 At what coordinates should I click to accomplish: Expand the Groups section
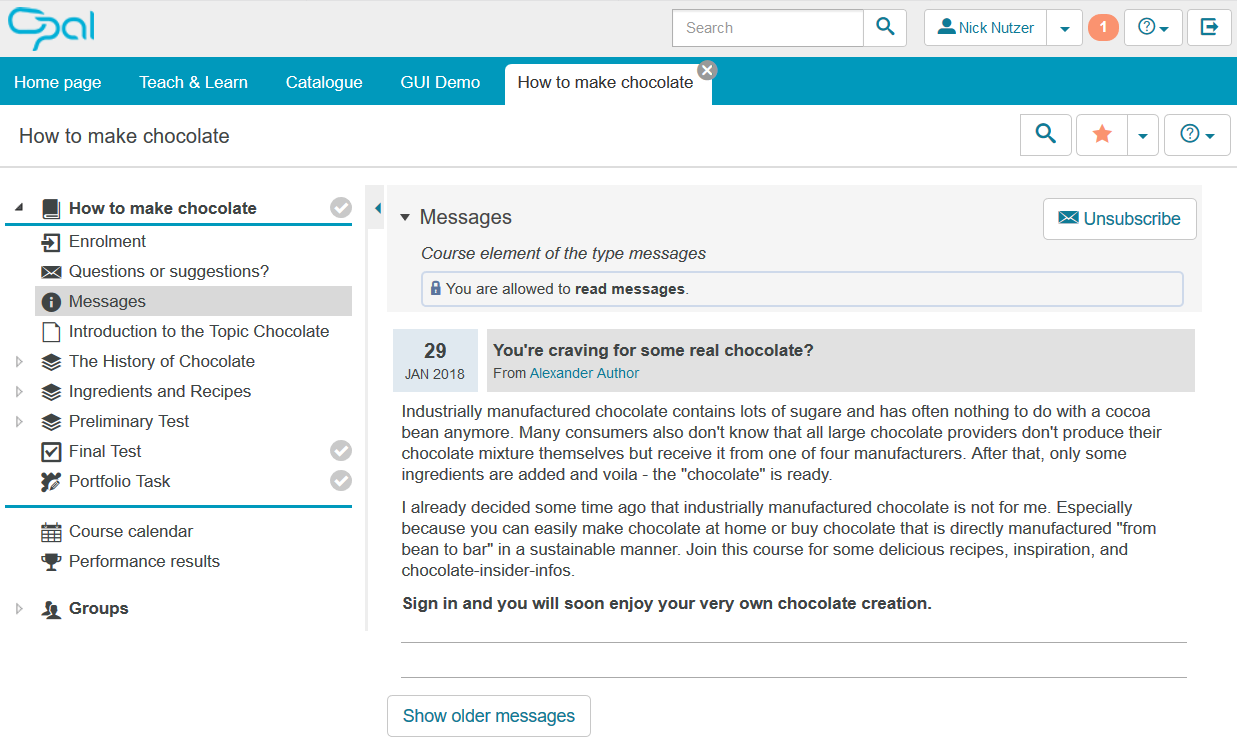point(19,608)
